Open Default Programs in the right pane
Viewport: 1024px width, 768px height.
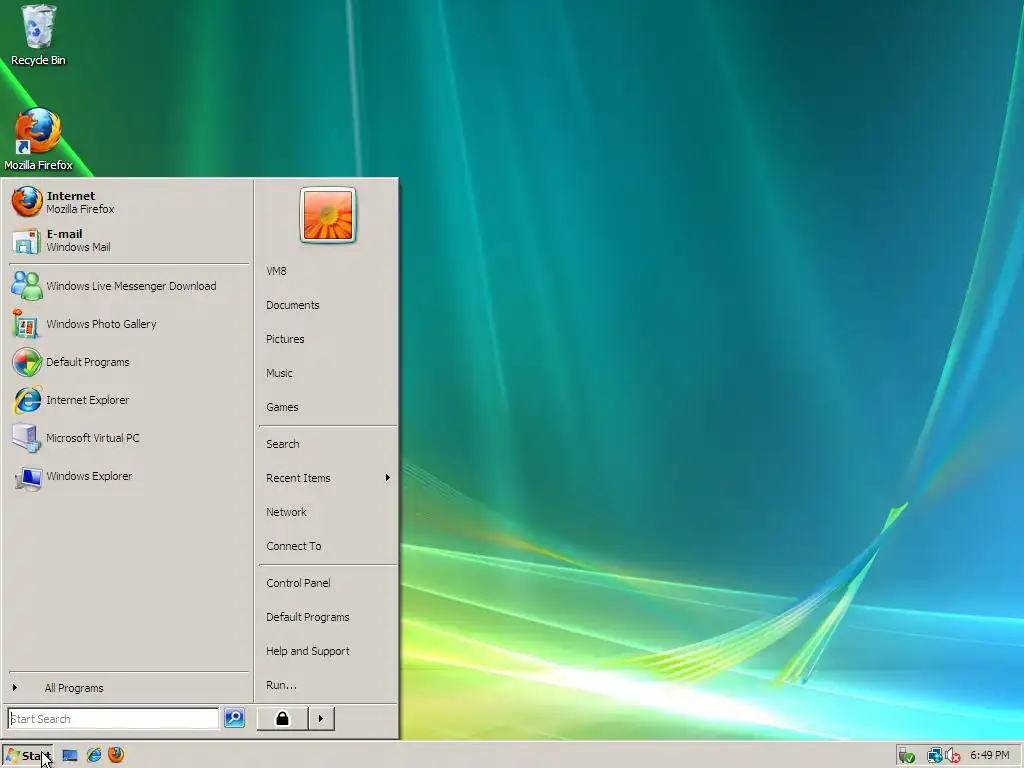pyautogui.click(x=328, y=617)
